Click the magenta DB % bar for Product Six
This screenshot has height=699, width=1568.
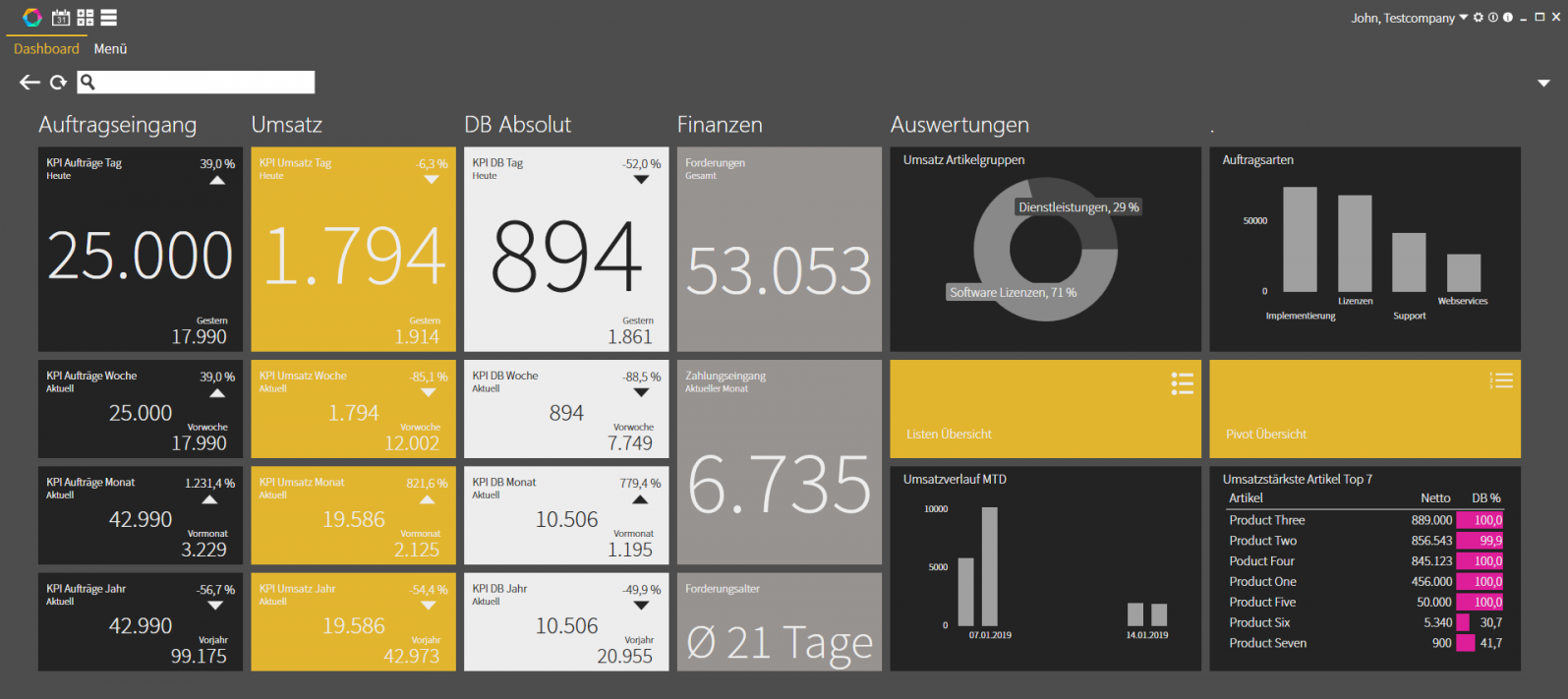[1463, 622]
